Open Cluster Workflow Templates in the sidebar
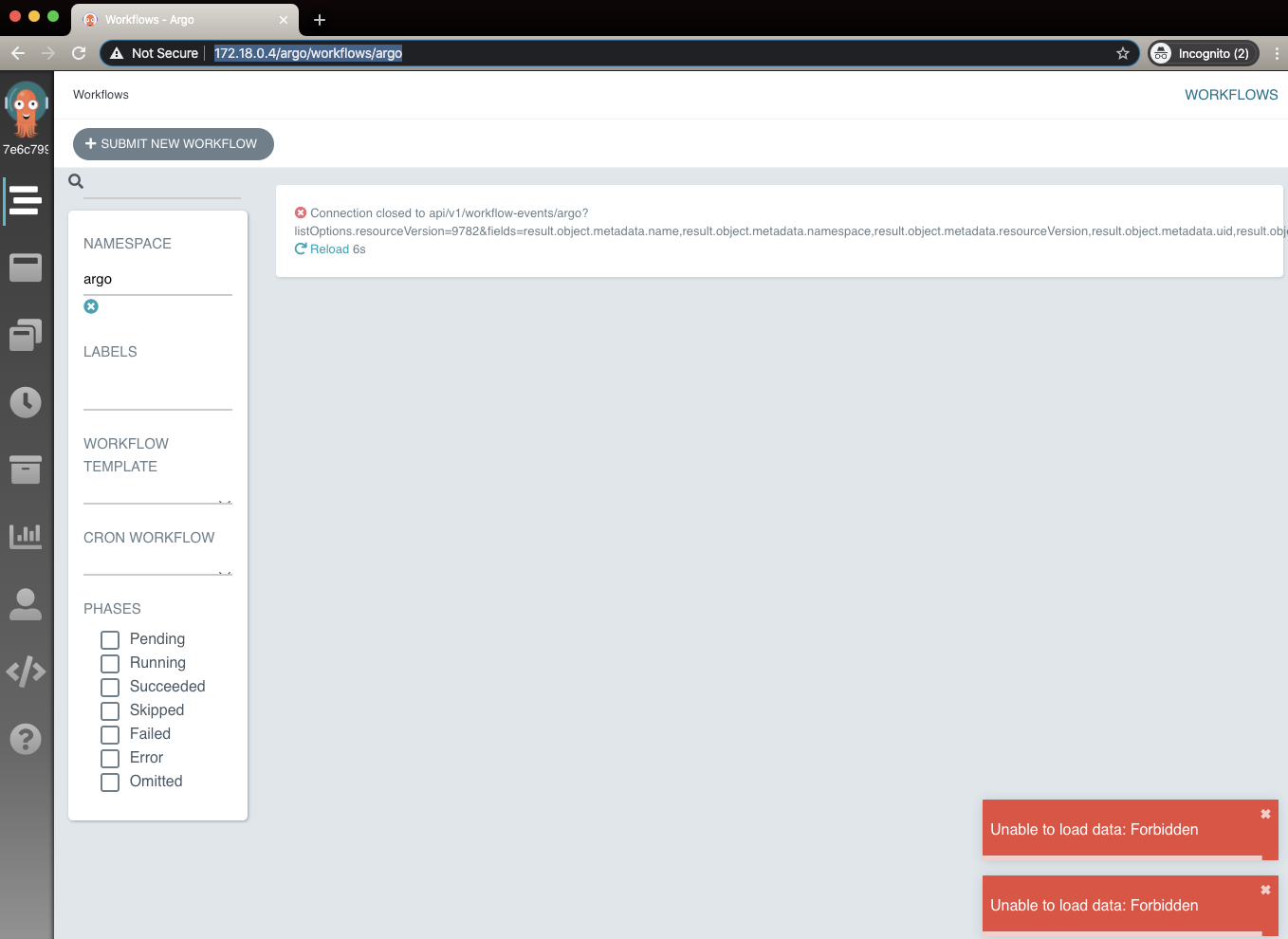The height and width of the screenshot is (939, 1288). [26, 334]
